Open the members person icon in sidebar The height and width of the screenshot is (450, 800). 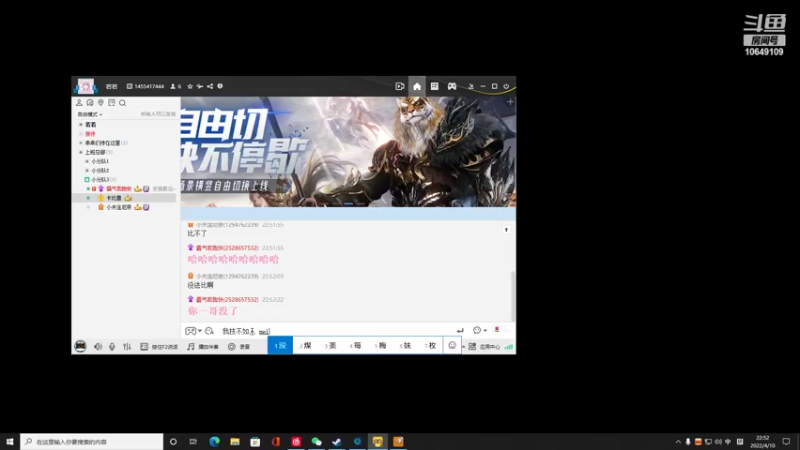79,103
